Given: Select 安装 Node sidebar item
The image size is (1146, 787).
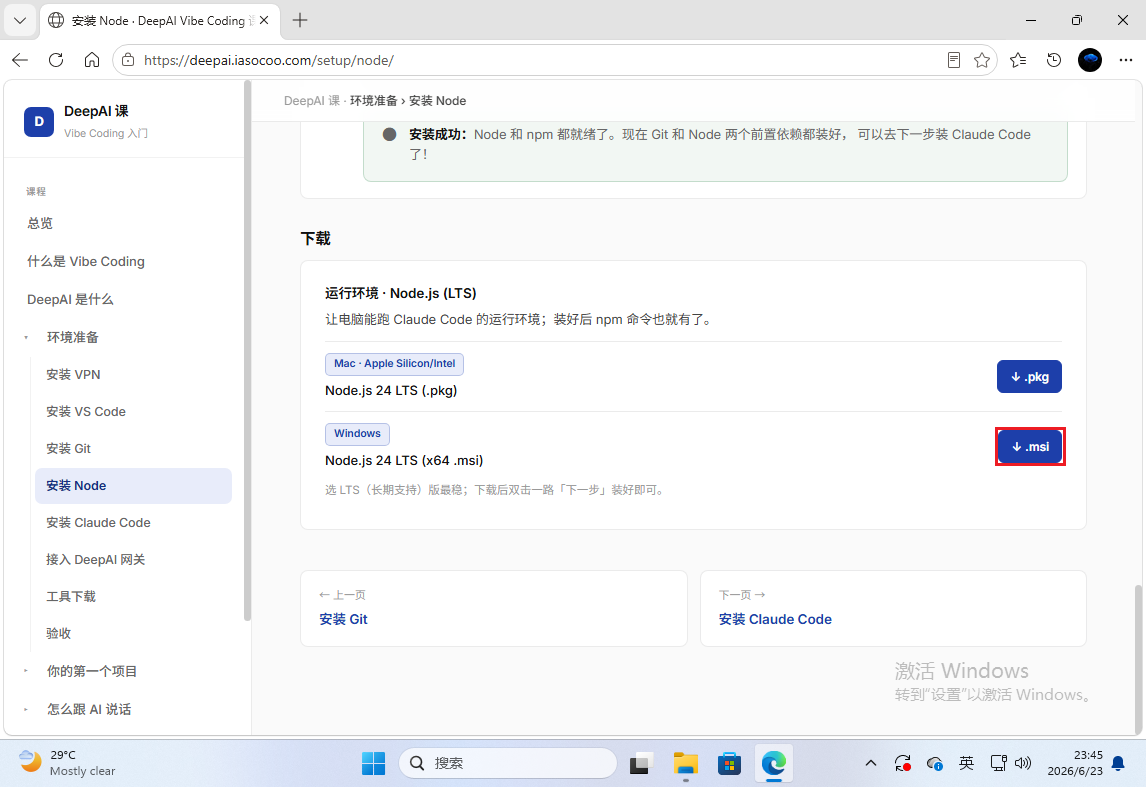Looking at the screenshot, I should (133, 485).
